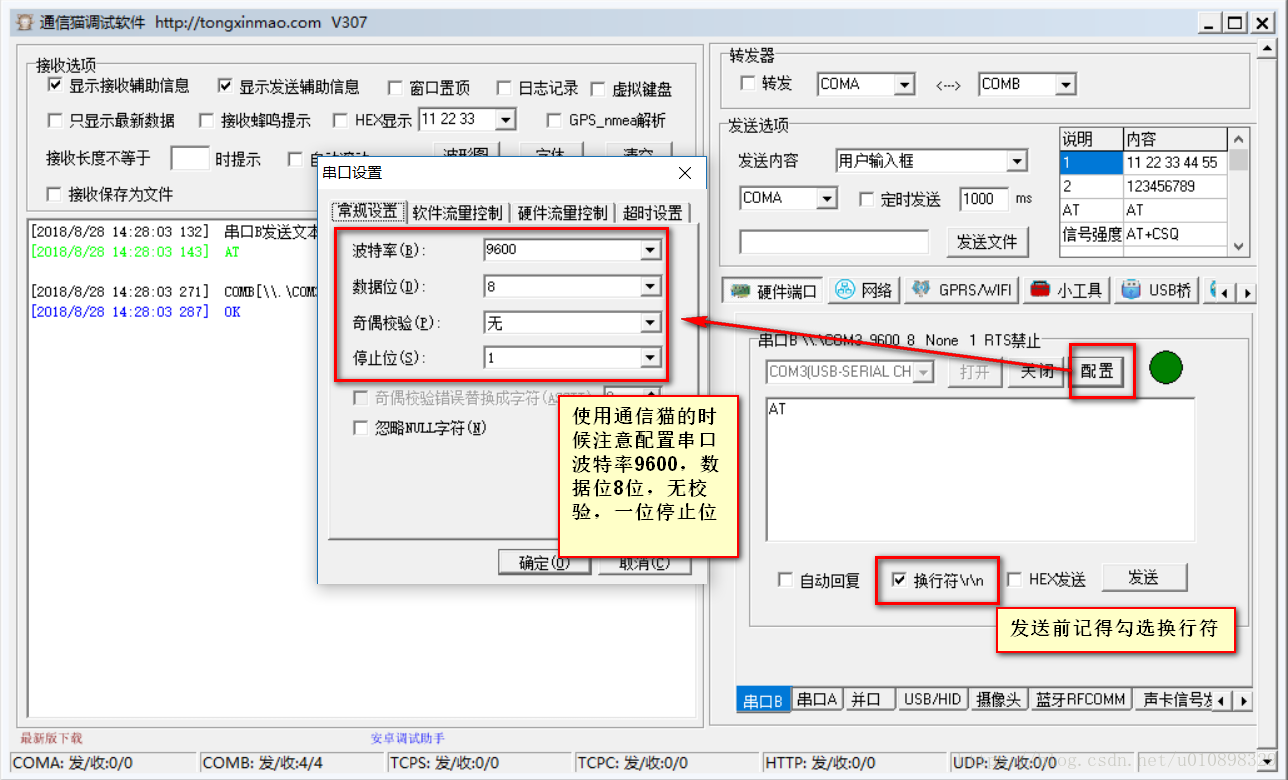
Task: Select the USB/HID bottom tab
Action: [932, 700]
